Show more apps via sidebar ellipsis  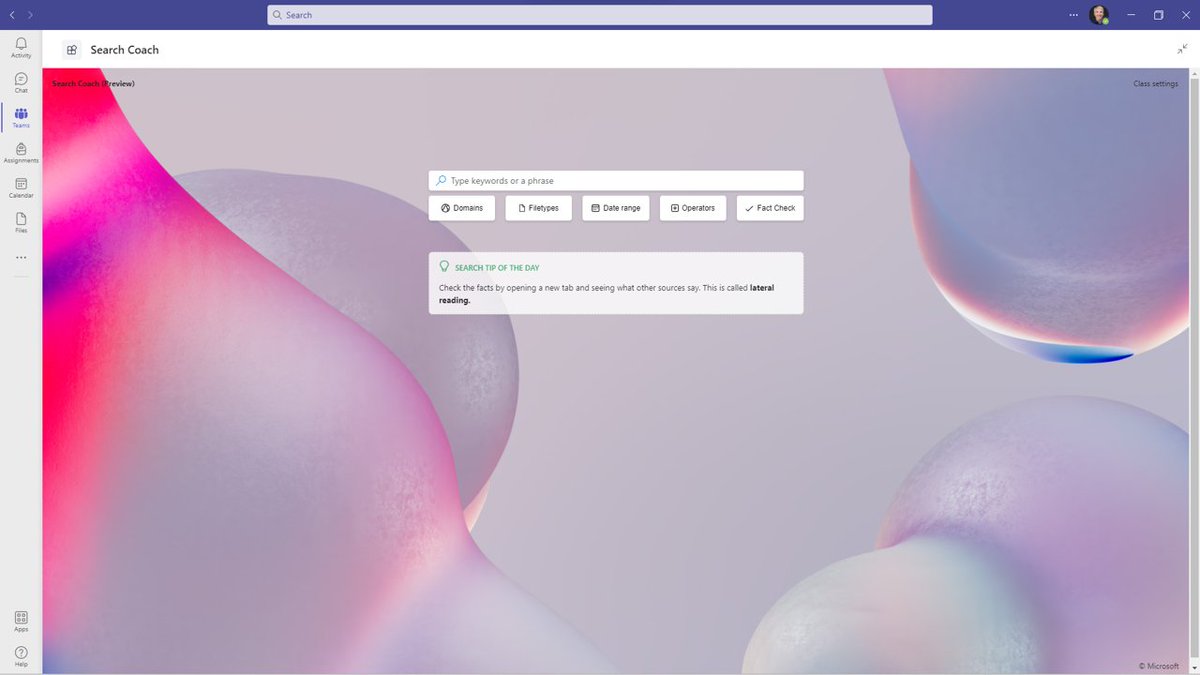click(21, 257)
